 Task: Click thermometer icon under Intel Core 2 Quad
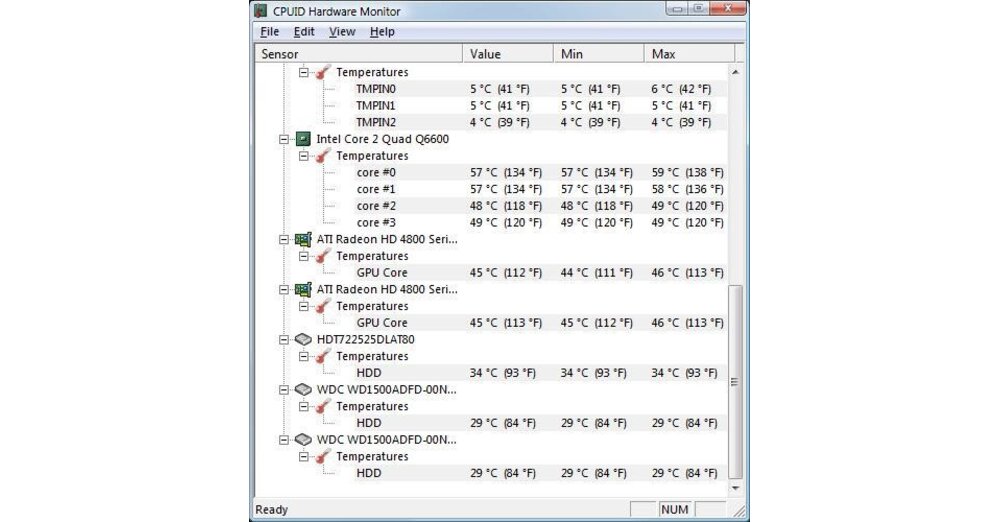click(x=323, y=156)
